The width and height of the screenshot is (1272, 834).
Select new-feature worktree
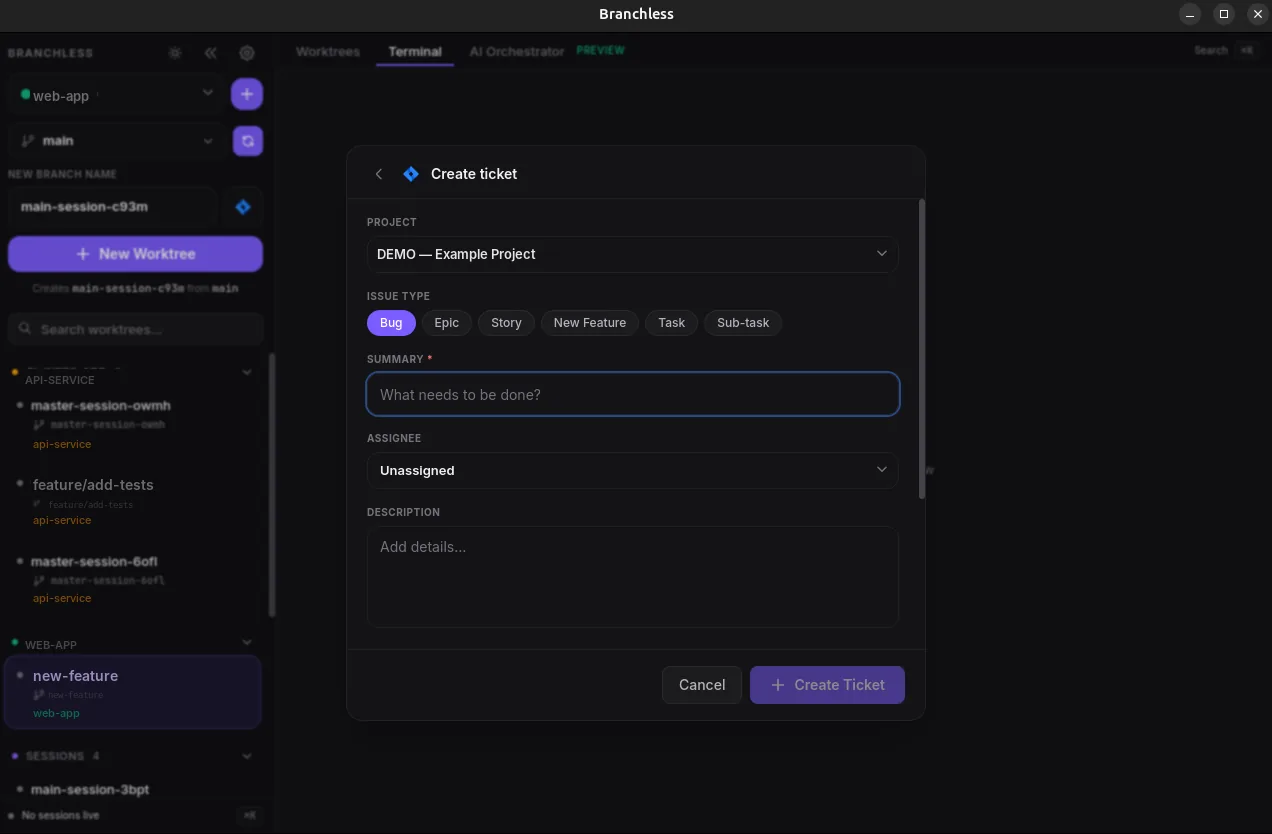click(132, 692)
